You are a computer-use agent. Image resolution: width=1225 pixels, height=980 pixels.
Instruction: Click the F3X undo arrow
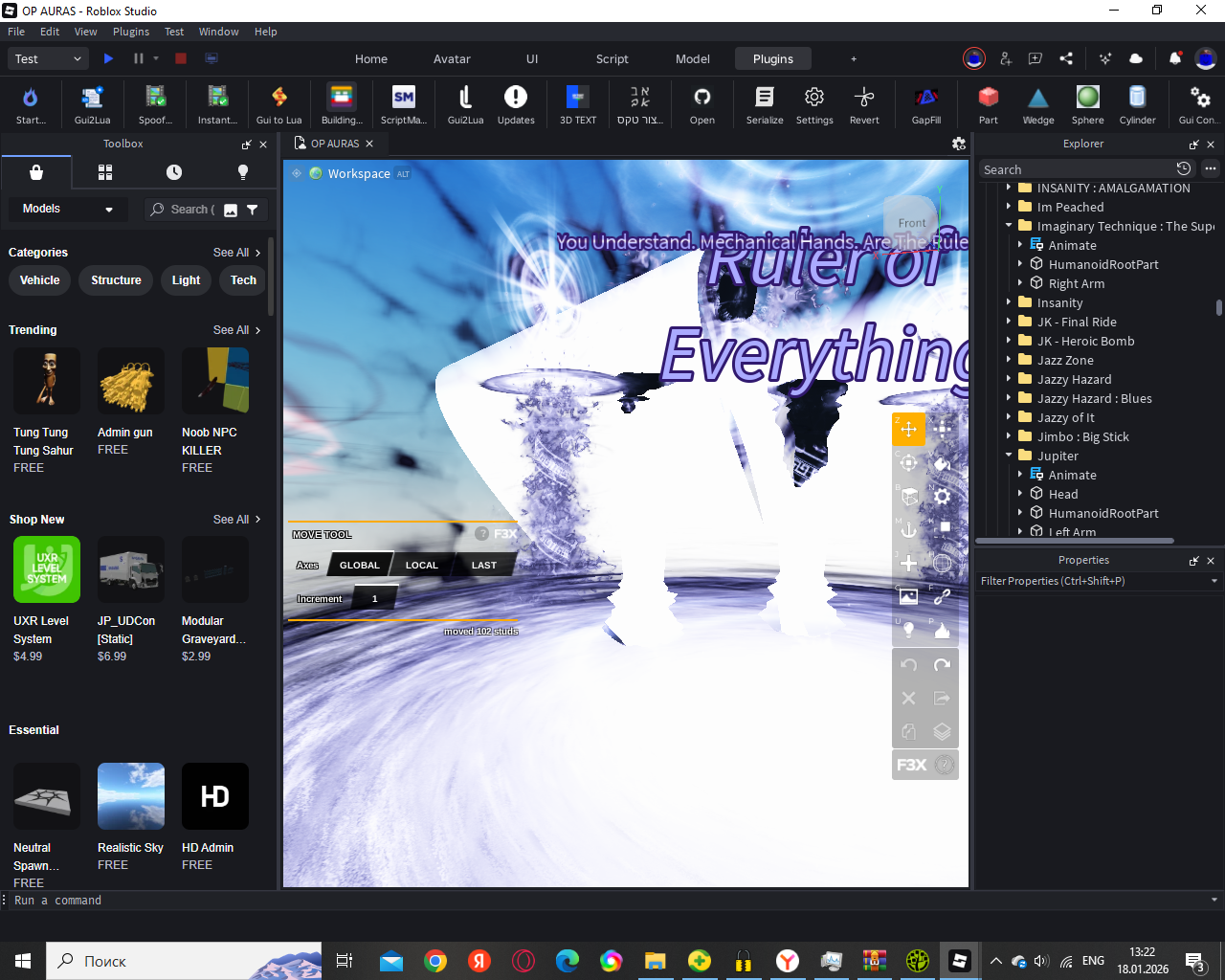pyautogui.click(x=909, y=665)
